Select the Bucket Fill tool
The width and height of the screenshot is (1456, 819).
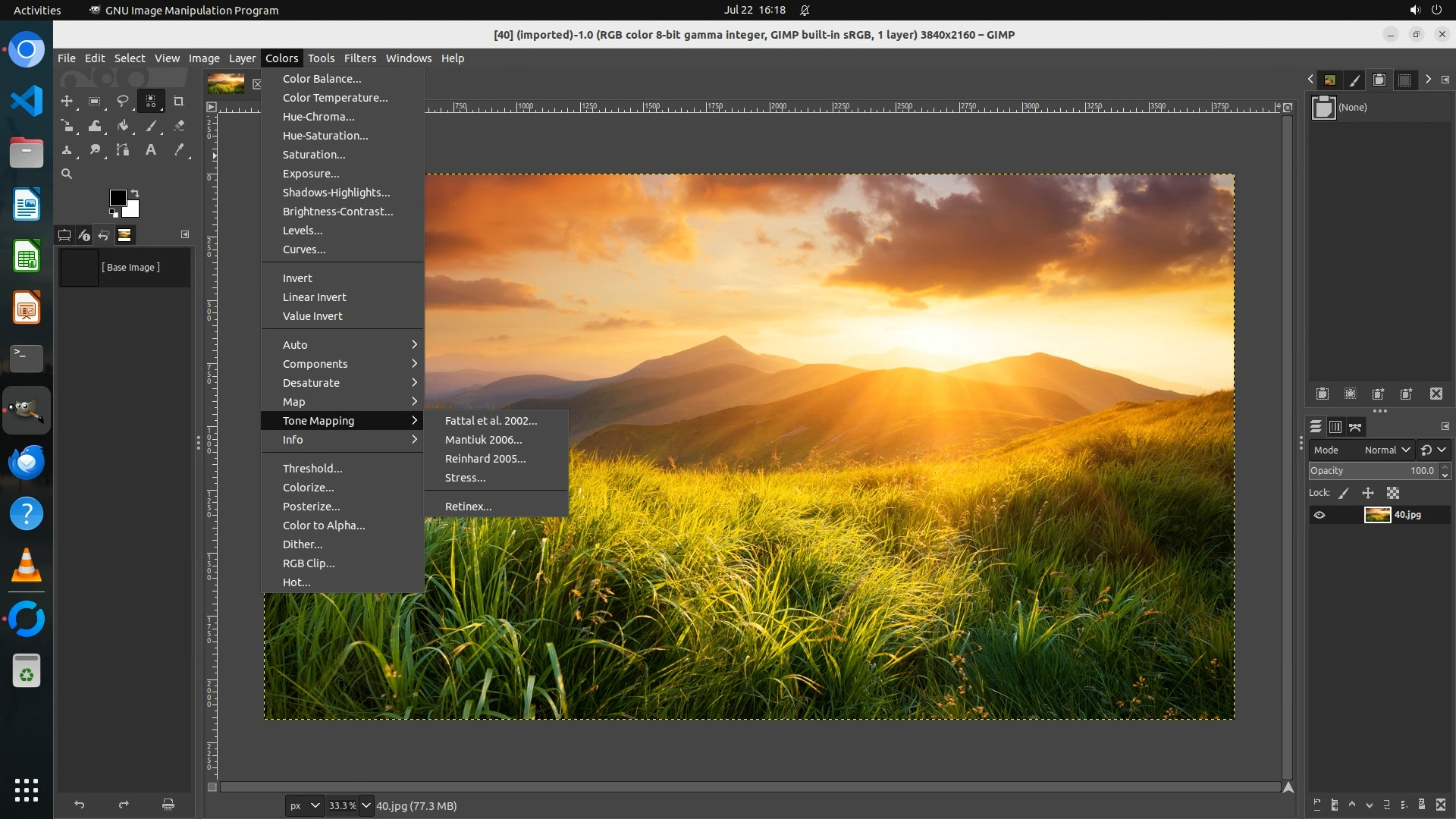[123, 126]
